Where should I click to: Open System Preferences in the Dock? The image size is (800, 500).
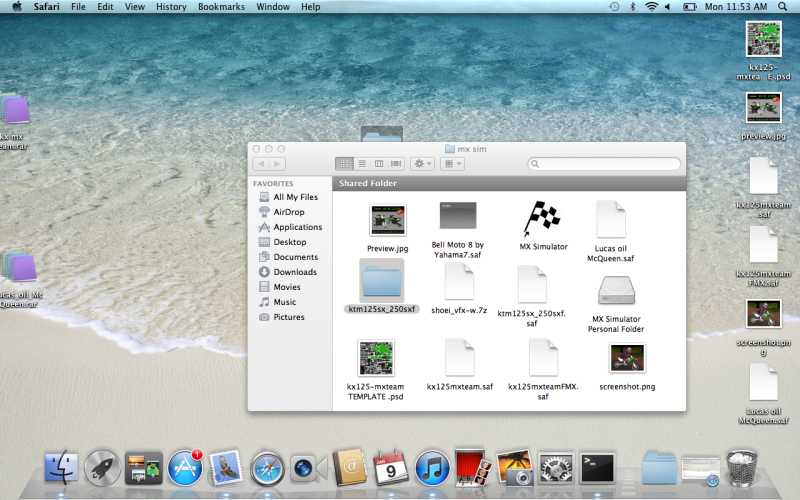[x=556, y=467]
